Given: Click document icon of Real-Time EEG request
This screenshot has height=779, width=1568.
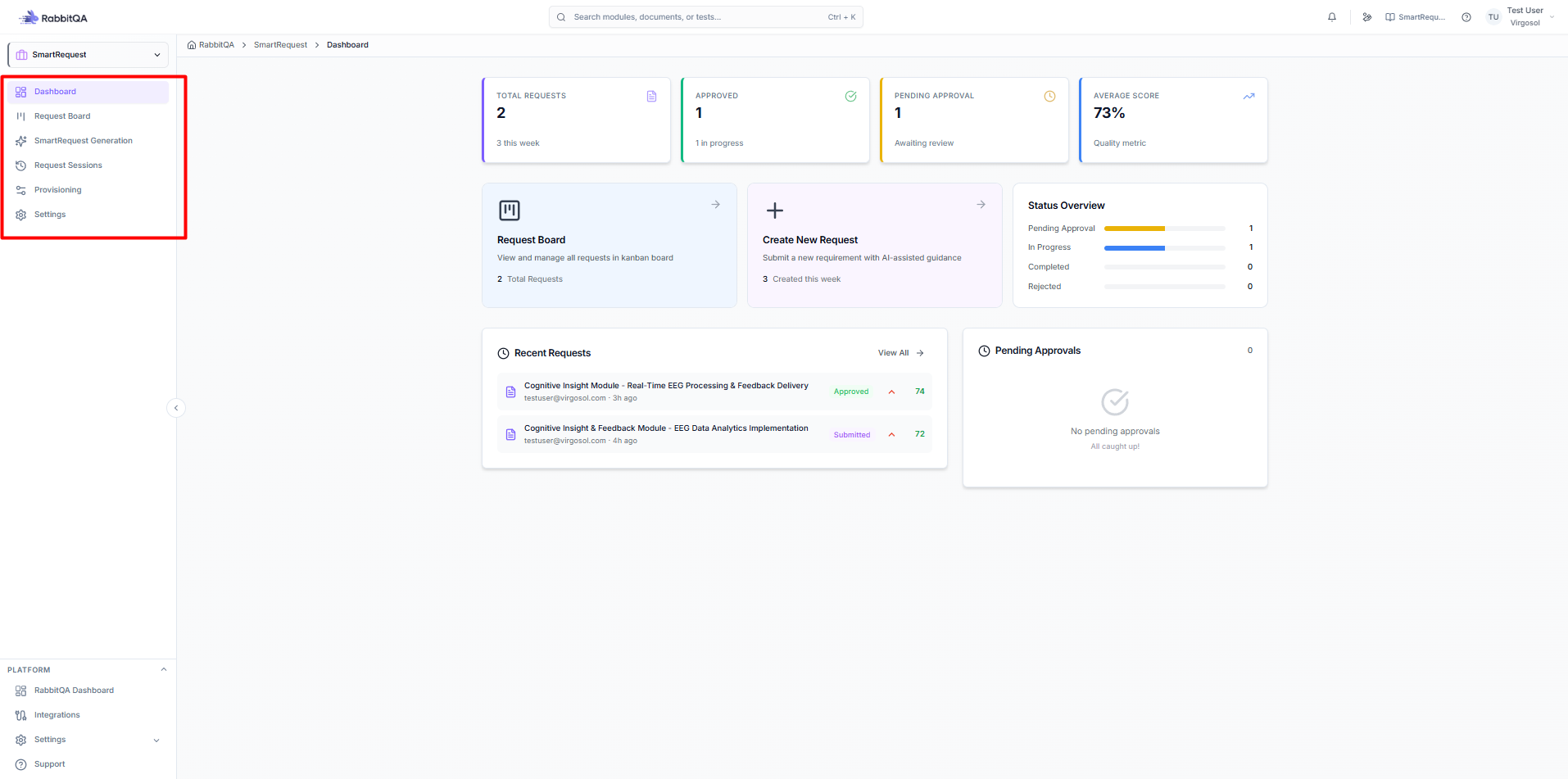Looking at the screenshot, I should click(511, 392).
